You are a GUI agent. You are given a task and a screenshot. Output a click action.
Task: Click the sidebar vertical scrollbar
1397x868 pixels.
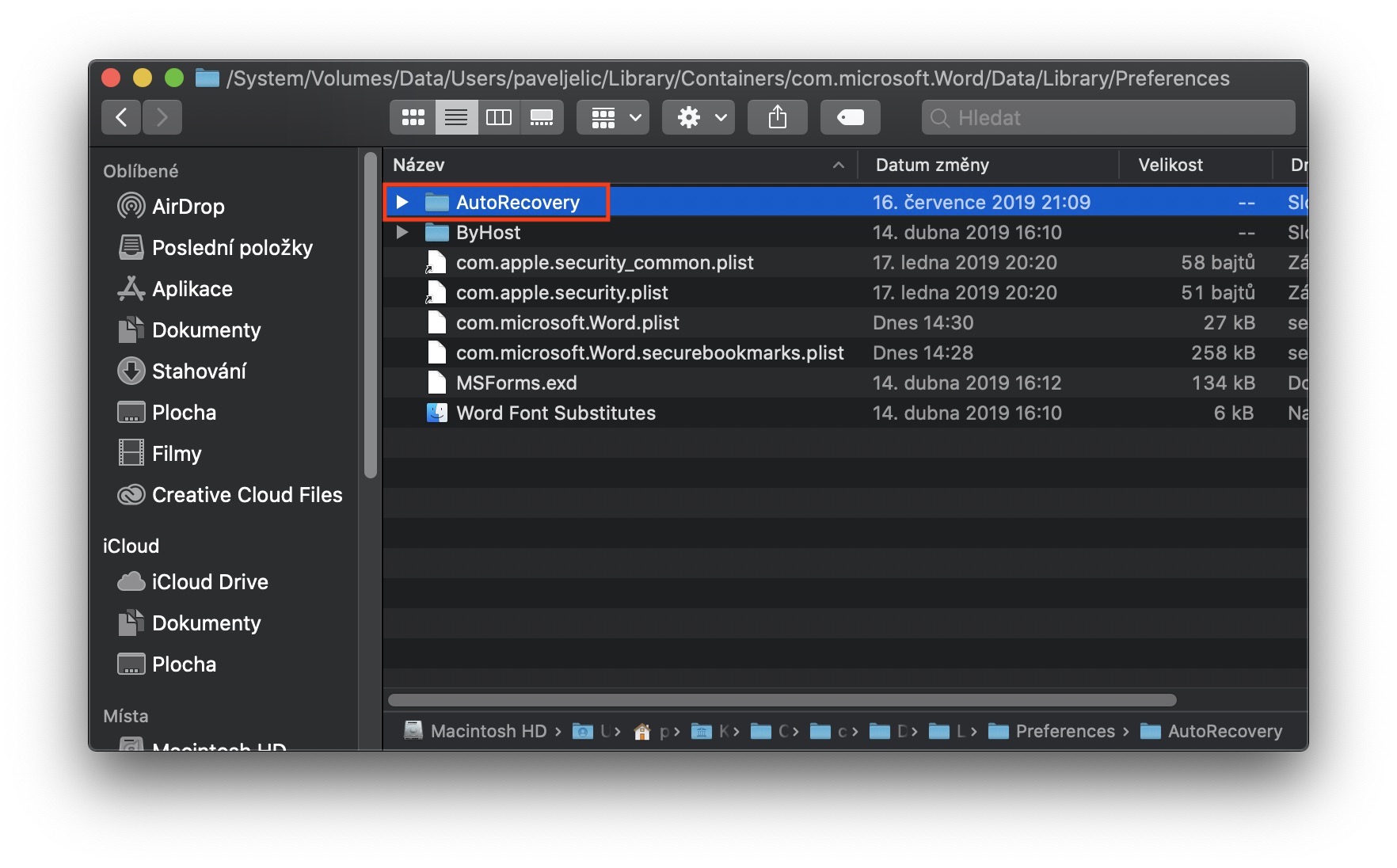pyautogui.click(x=370, y=317)
